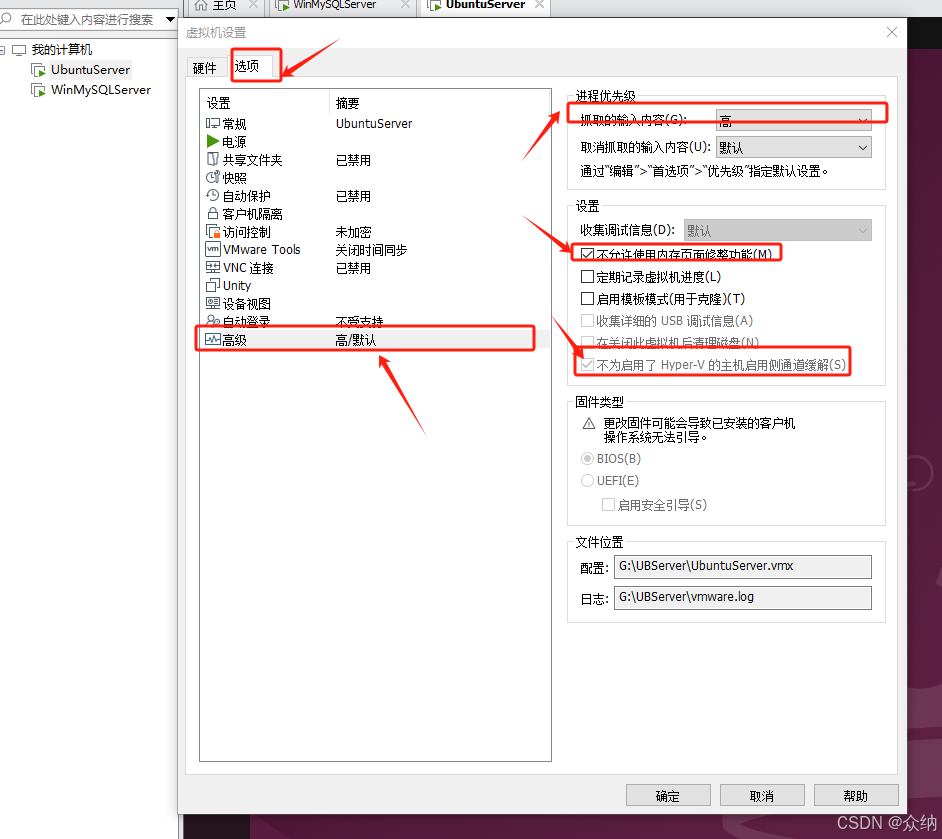Switch to the UbuntuServer tab

(485, 5)
